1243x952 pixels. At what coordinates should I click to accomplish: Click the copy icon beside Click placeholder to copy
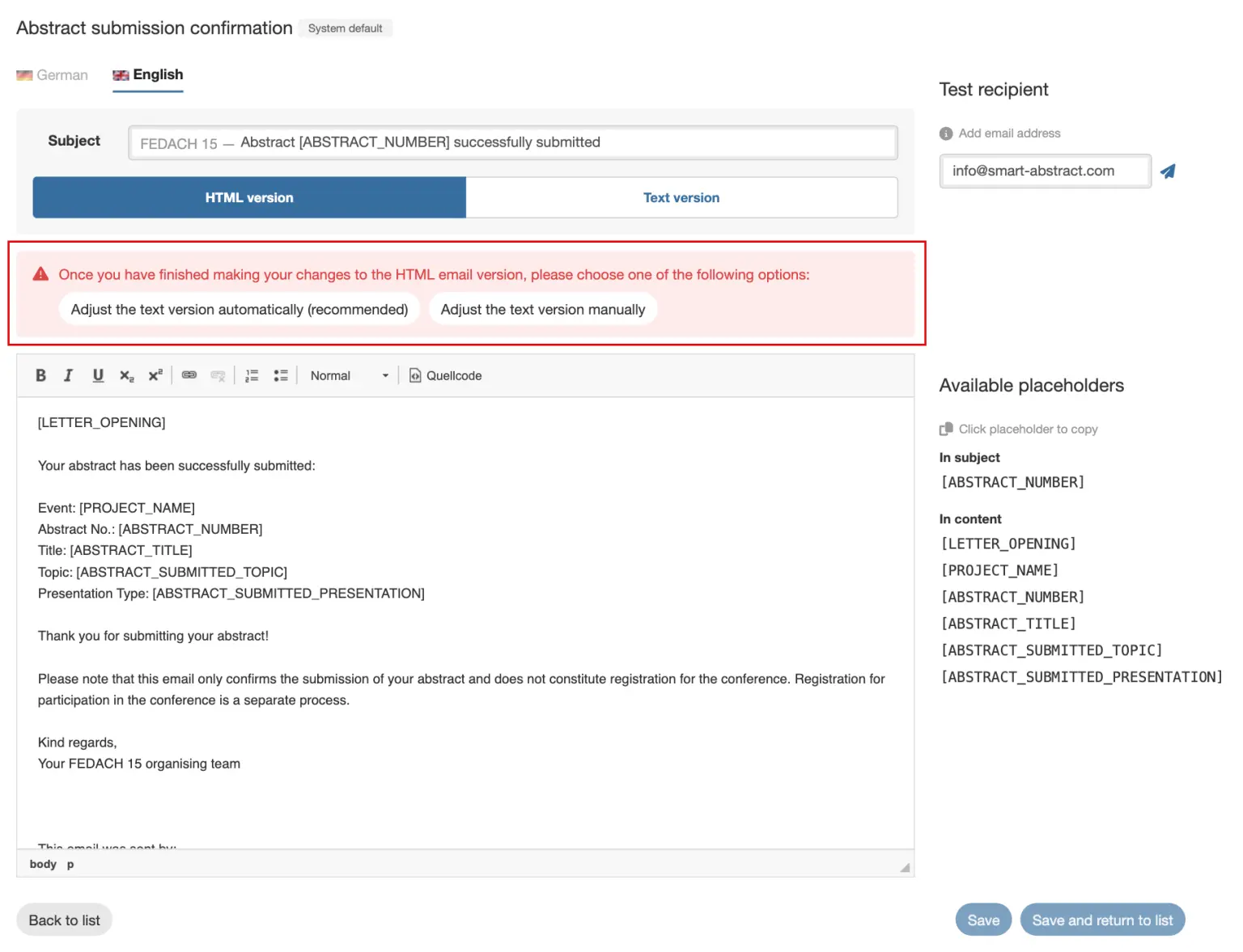[946, 429]
